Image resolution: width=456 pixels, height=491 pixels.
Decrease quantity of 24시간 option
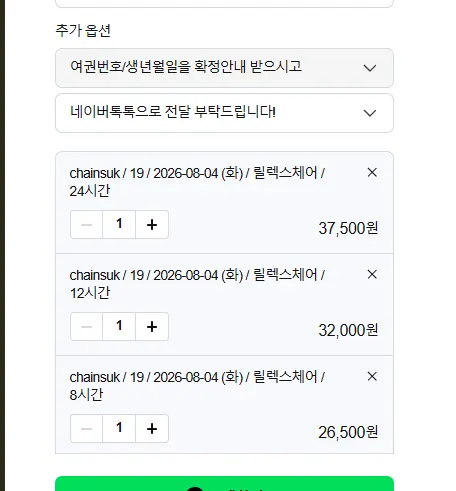click(x=86, y=224)
